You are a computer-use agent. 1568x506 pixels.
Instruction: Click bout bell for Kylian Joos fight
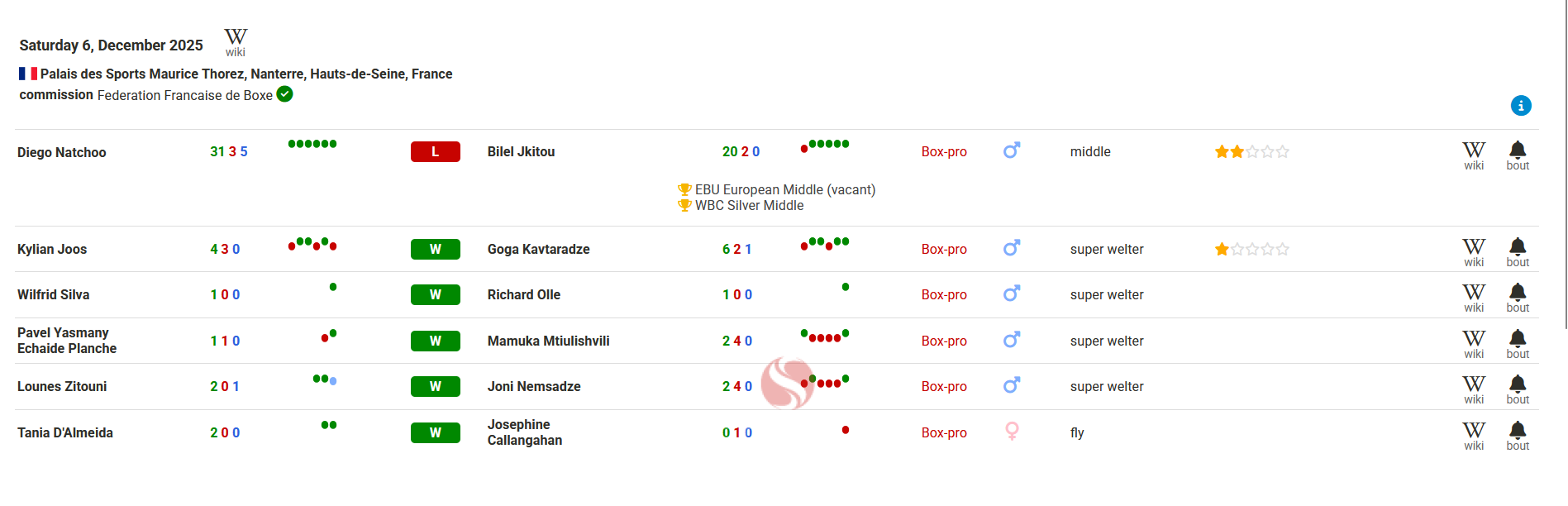coord(1518,251)
